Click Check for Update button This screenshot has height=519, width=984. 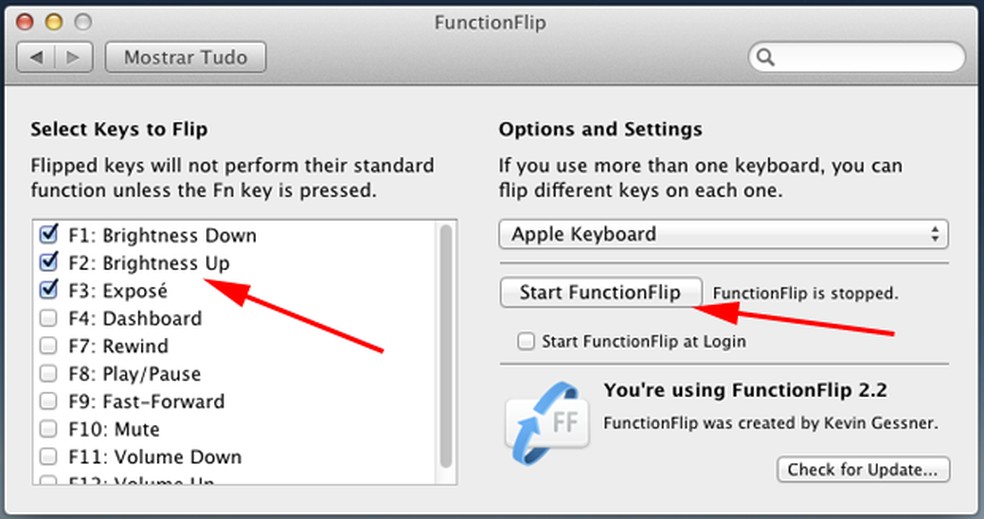click(x=862, y=469)
